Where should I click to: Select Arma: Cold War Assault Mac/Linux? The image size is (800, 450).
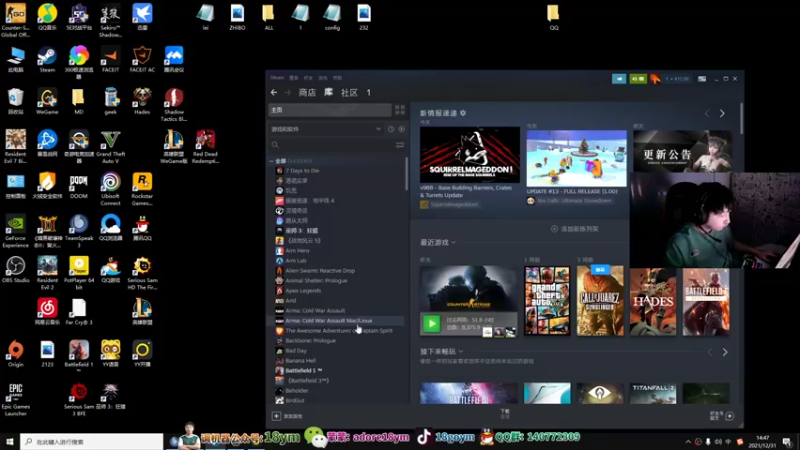(x=329, y=320)
